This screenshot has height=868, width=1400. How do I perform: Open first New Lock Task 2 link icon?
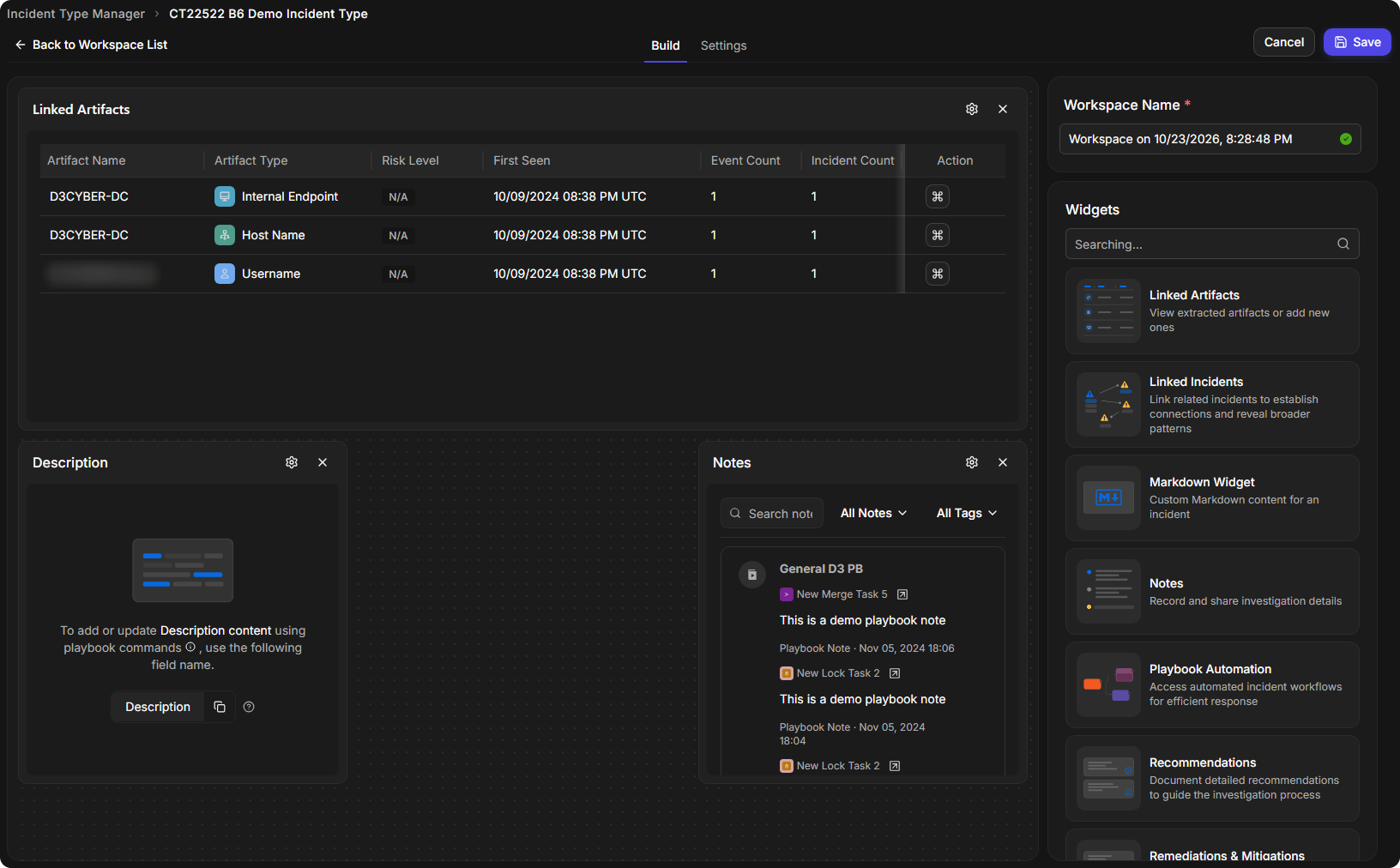point(895,673)
